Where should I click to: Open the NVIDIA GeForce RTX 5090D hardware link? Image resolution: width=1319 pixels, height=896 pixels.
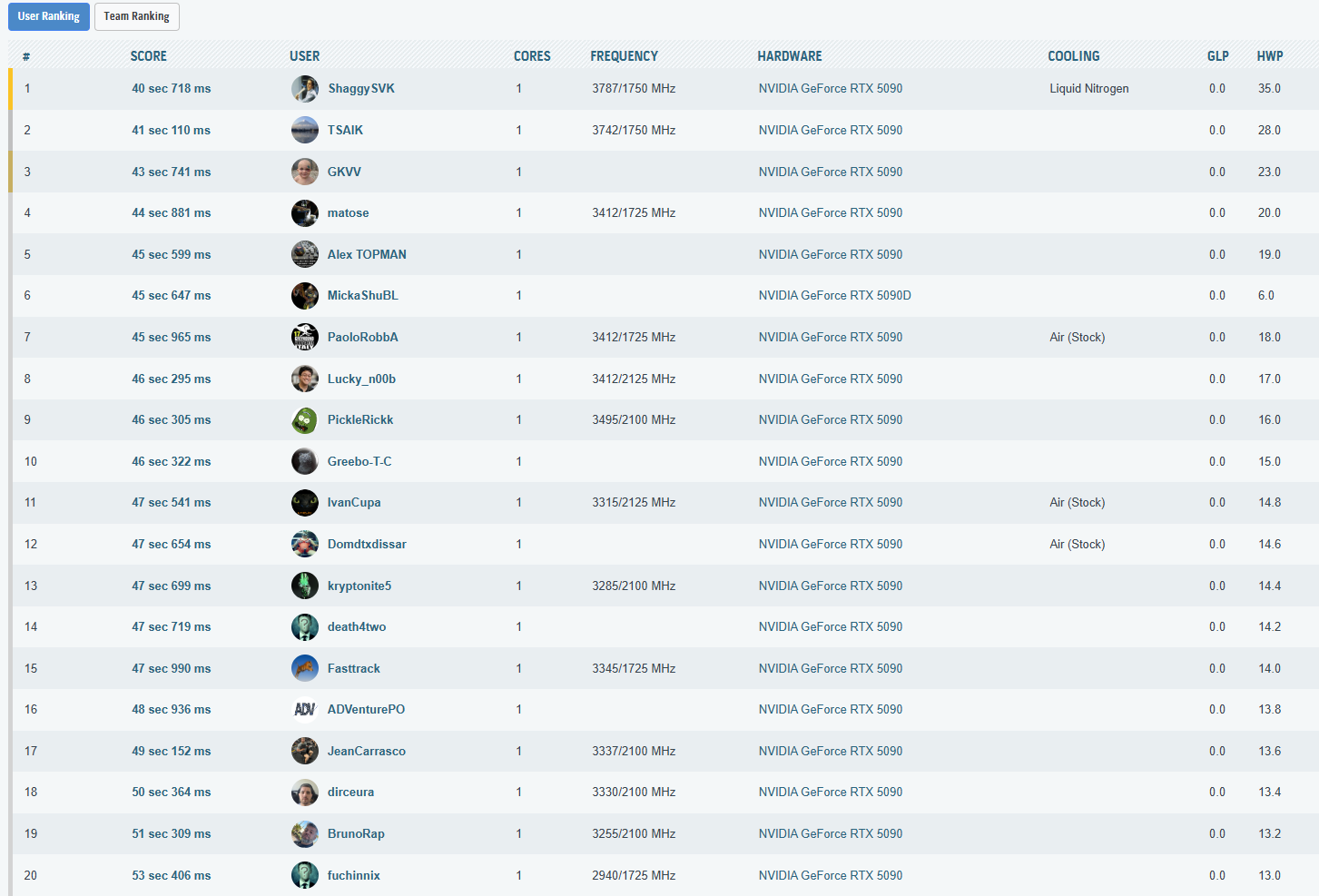(x=834, y=296)
